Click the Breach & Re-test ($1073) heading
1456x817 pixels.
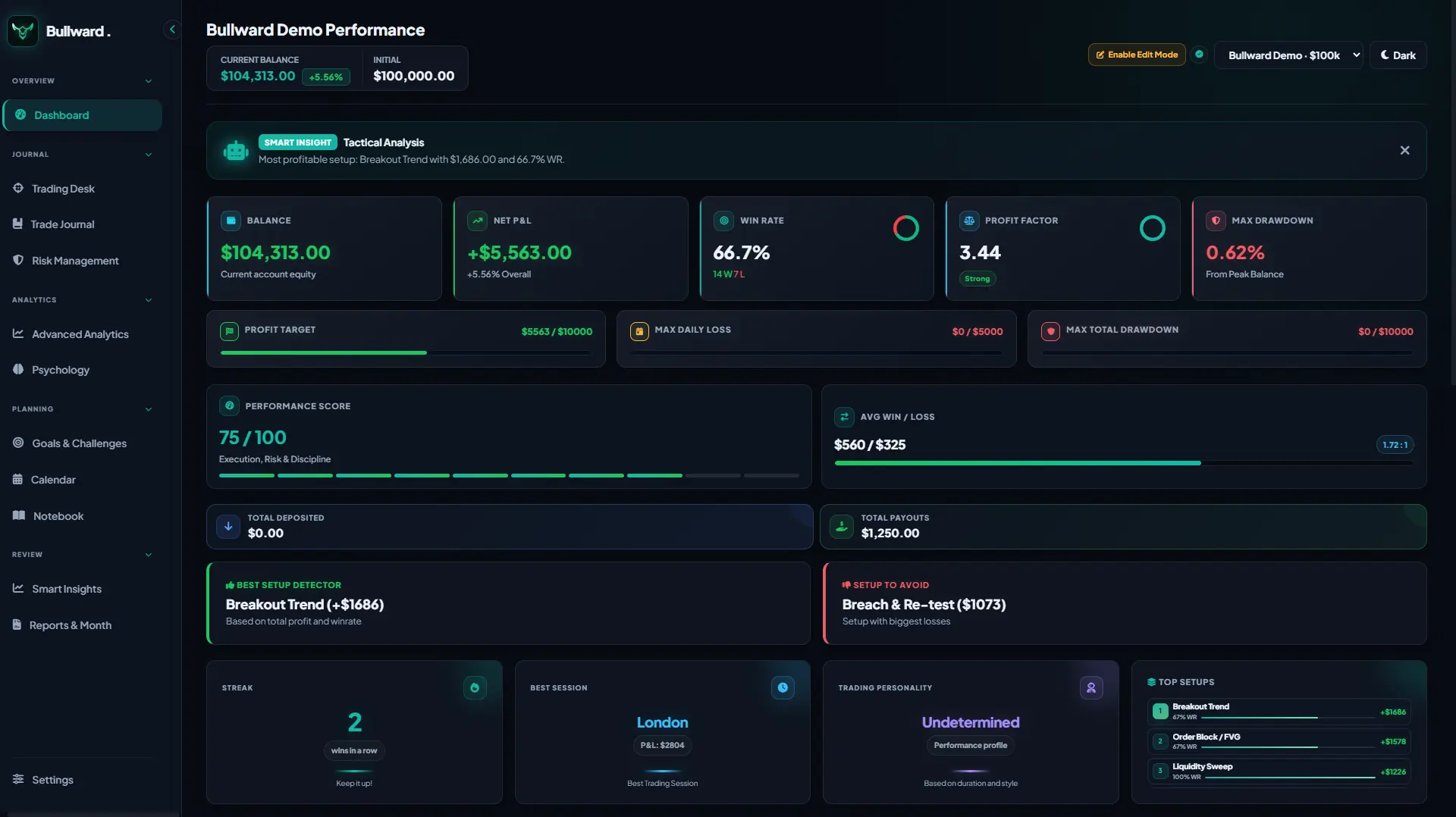(924, 605)
